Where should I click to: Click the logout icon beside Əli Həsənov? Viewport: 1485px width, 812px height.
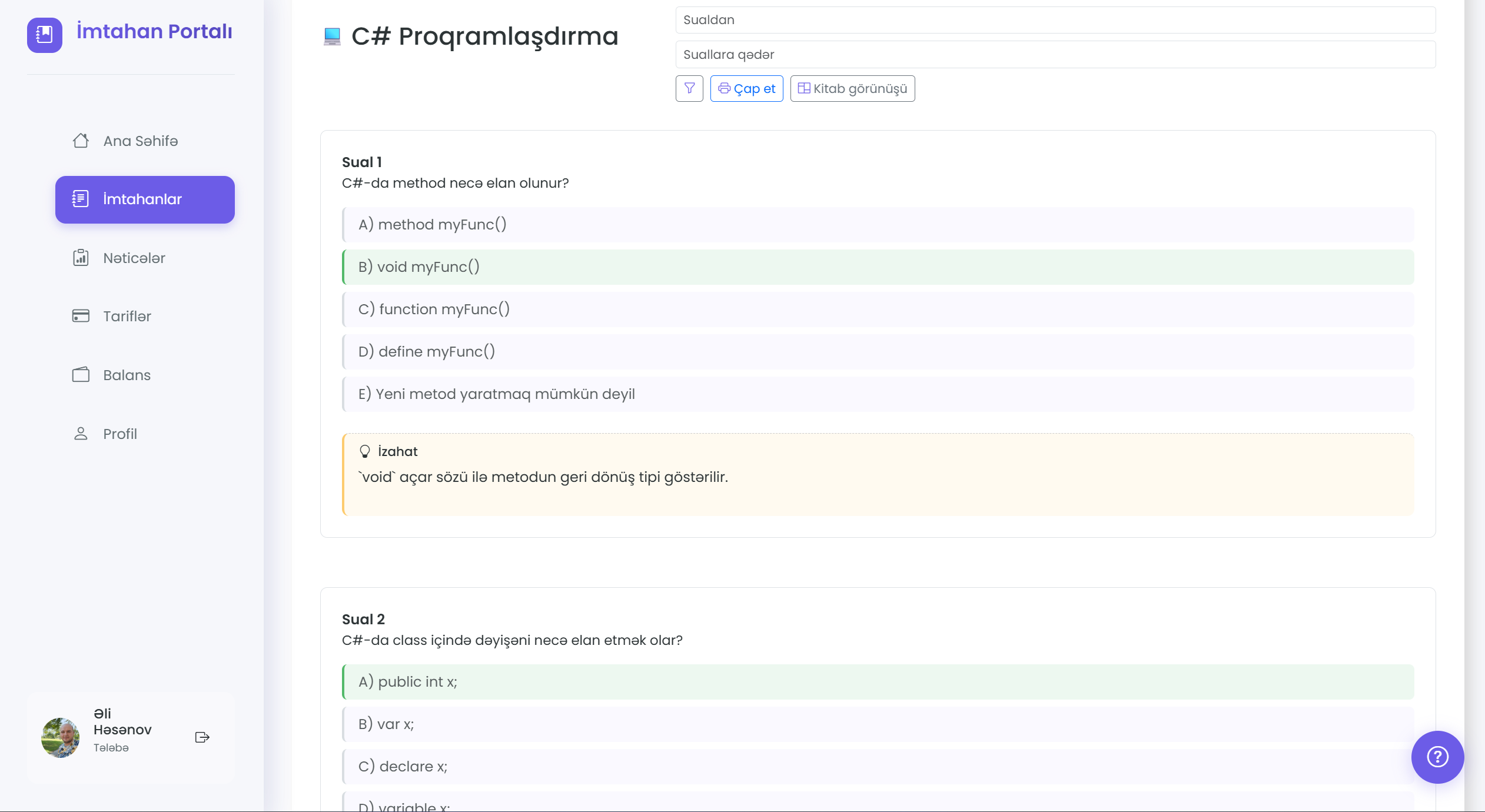click(202, 737)
